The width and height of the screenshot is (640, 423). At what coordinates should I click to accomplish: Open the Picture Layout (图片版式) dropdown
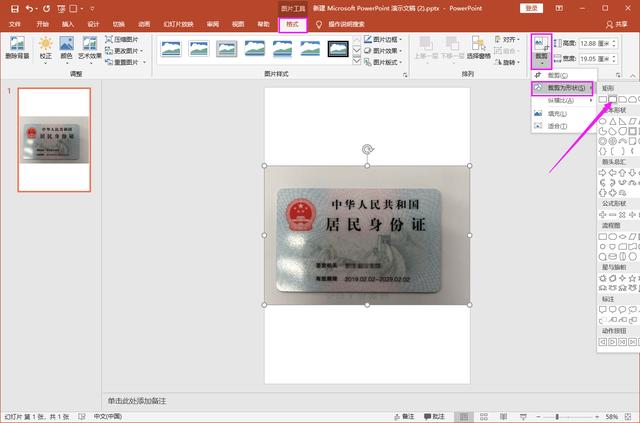383,62
